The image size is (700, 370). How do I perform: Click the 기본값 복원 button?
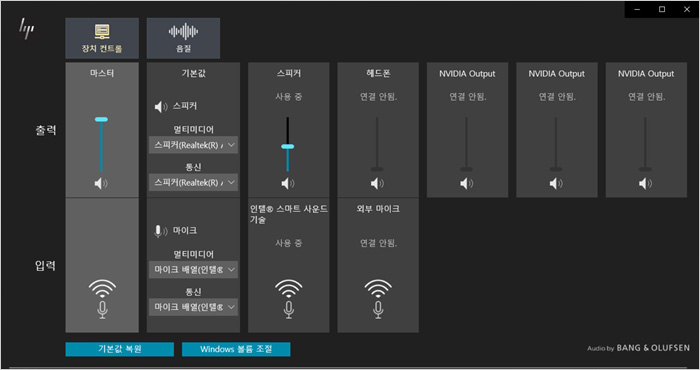[x=120, y=349]
